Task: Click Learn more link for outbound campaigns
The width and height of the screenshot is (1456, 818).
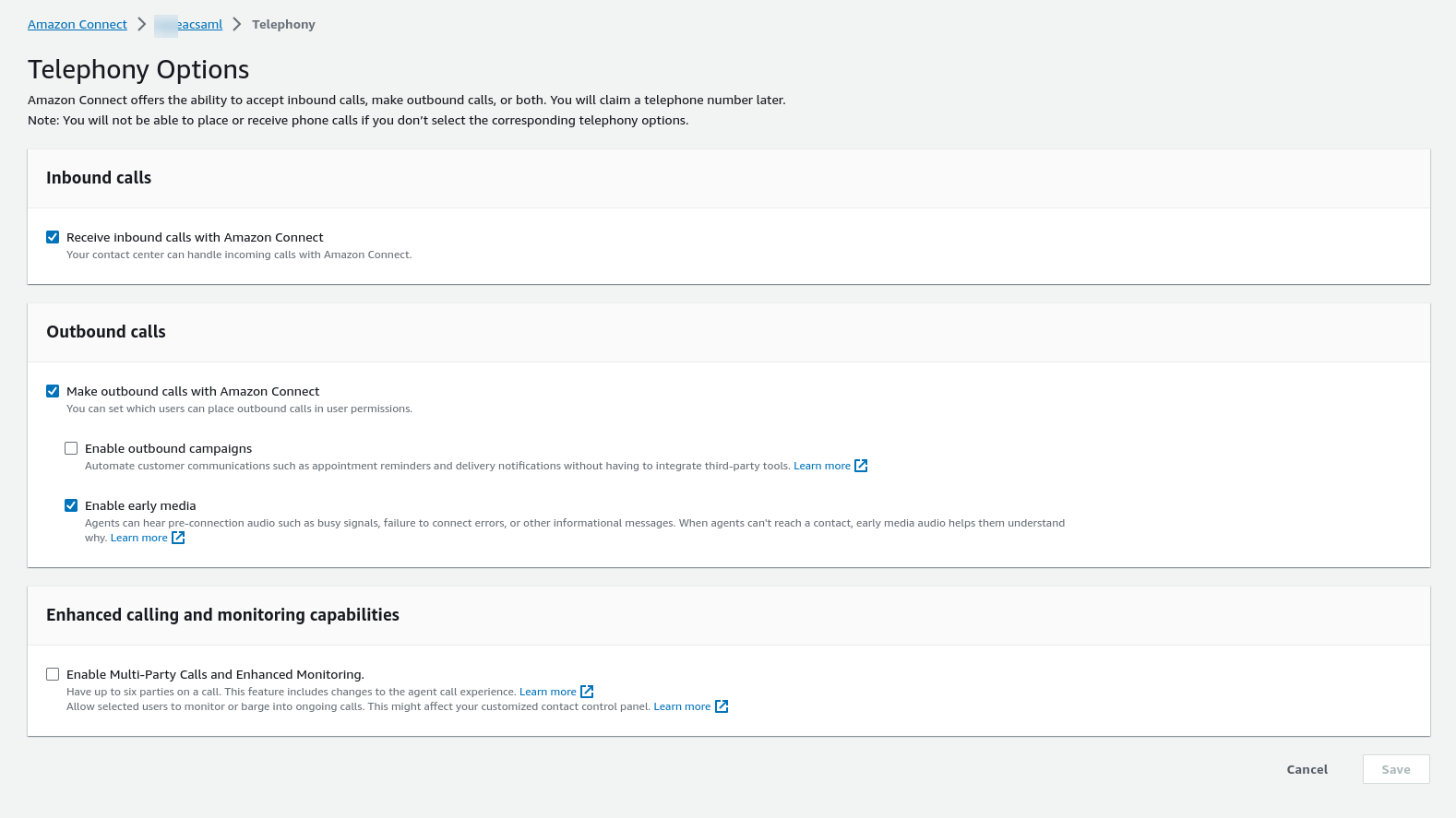Action: [x=821, y=466]
